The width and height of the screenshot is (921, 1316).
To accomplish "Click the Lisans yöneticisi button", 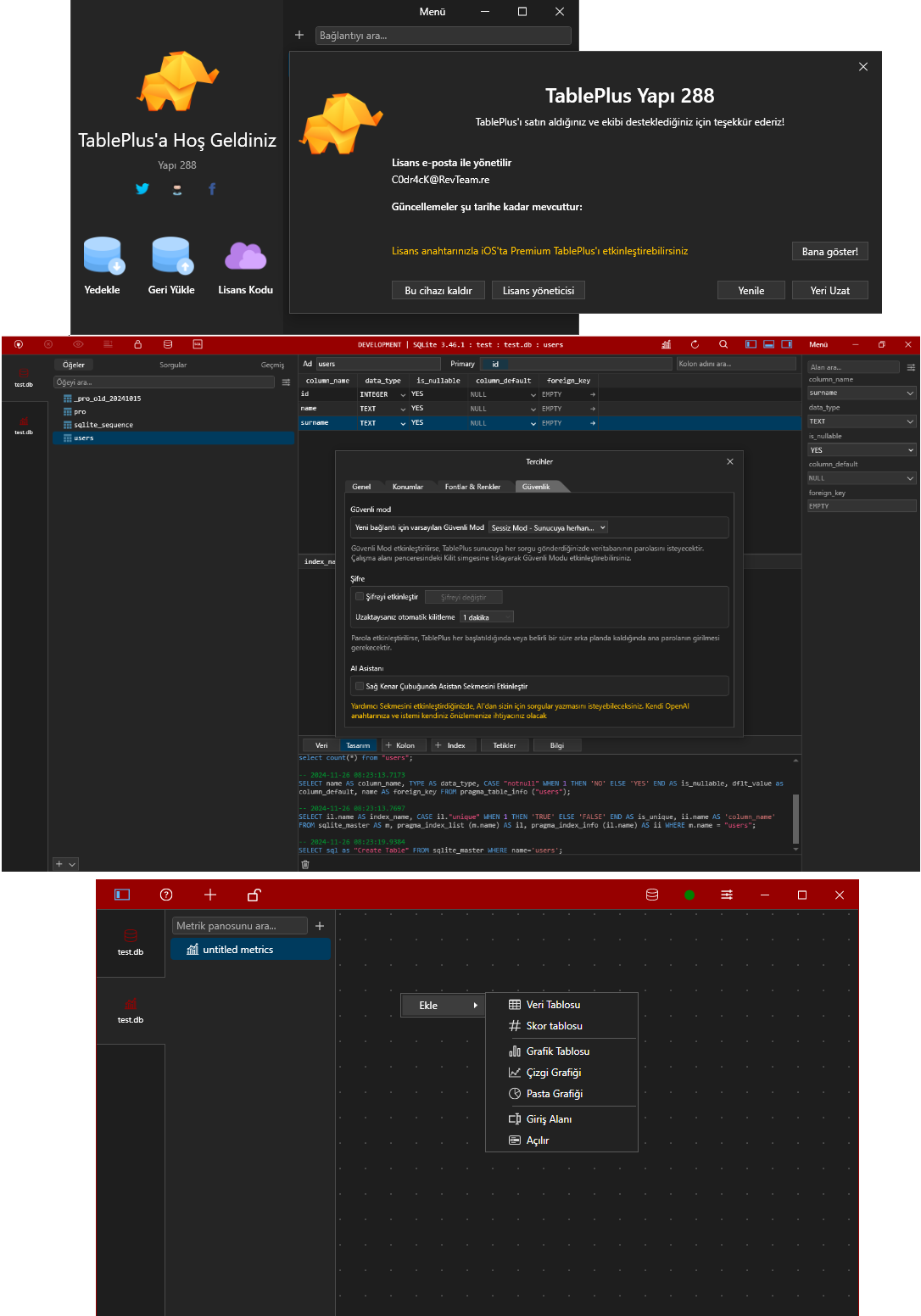I will pyautogui.click(x=539, y=290).
